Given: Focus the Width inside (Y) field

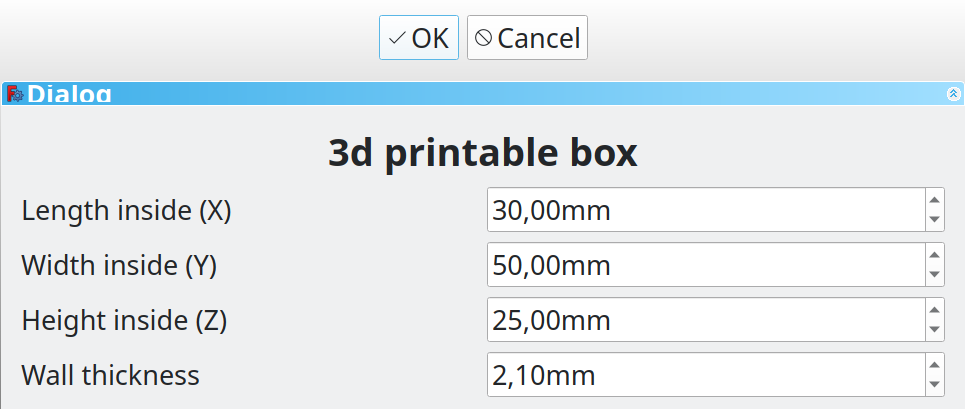Looking at the screenshot, I should 706,264.
